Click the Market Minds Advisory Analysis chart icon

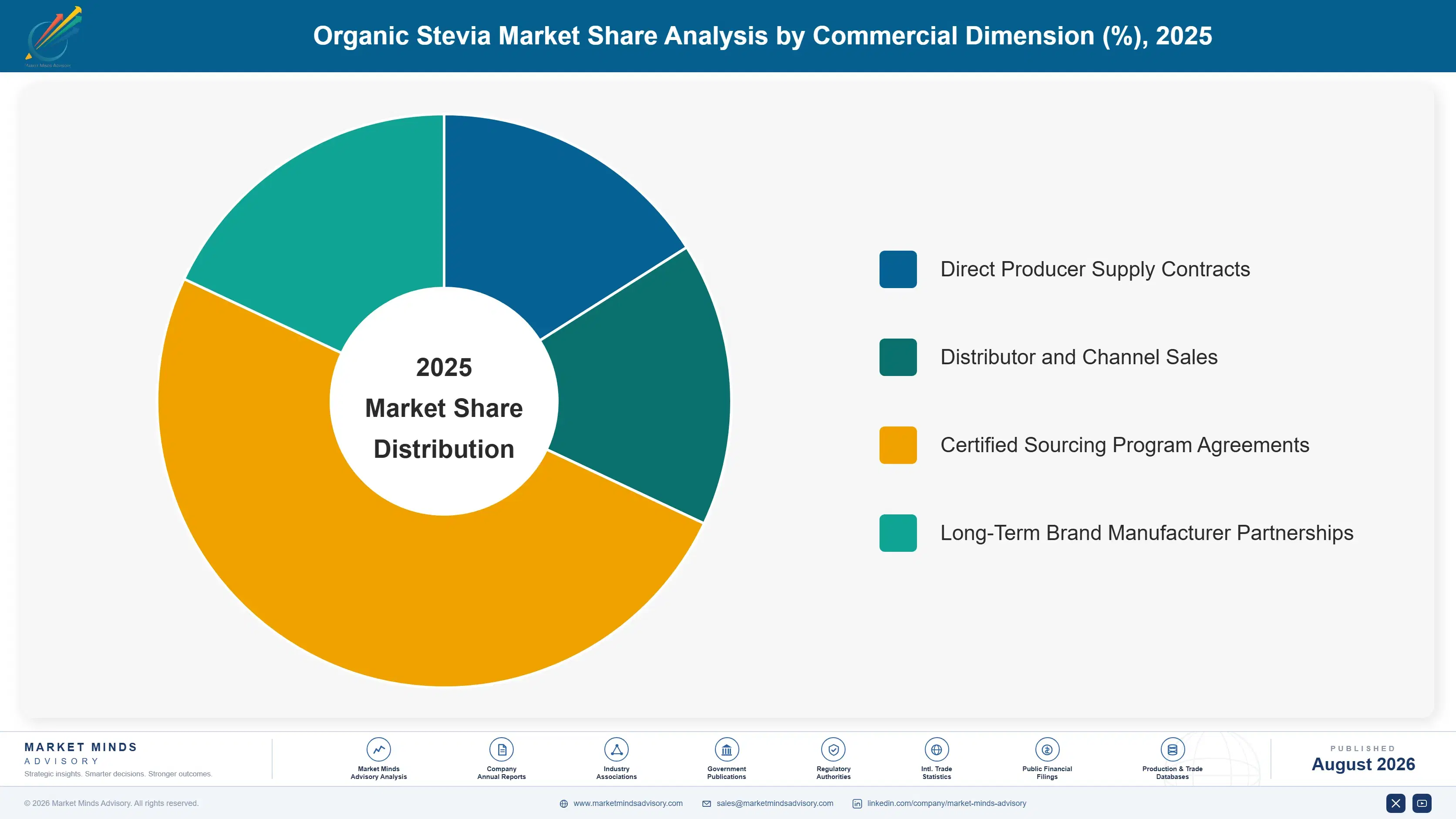[x=378, y=749]
